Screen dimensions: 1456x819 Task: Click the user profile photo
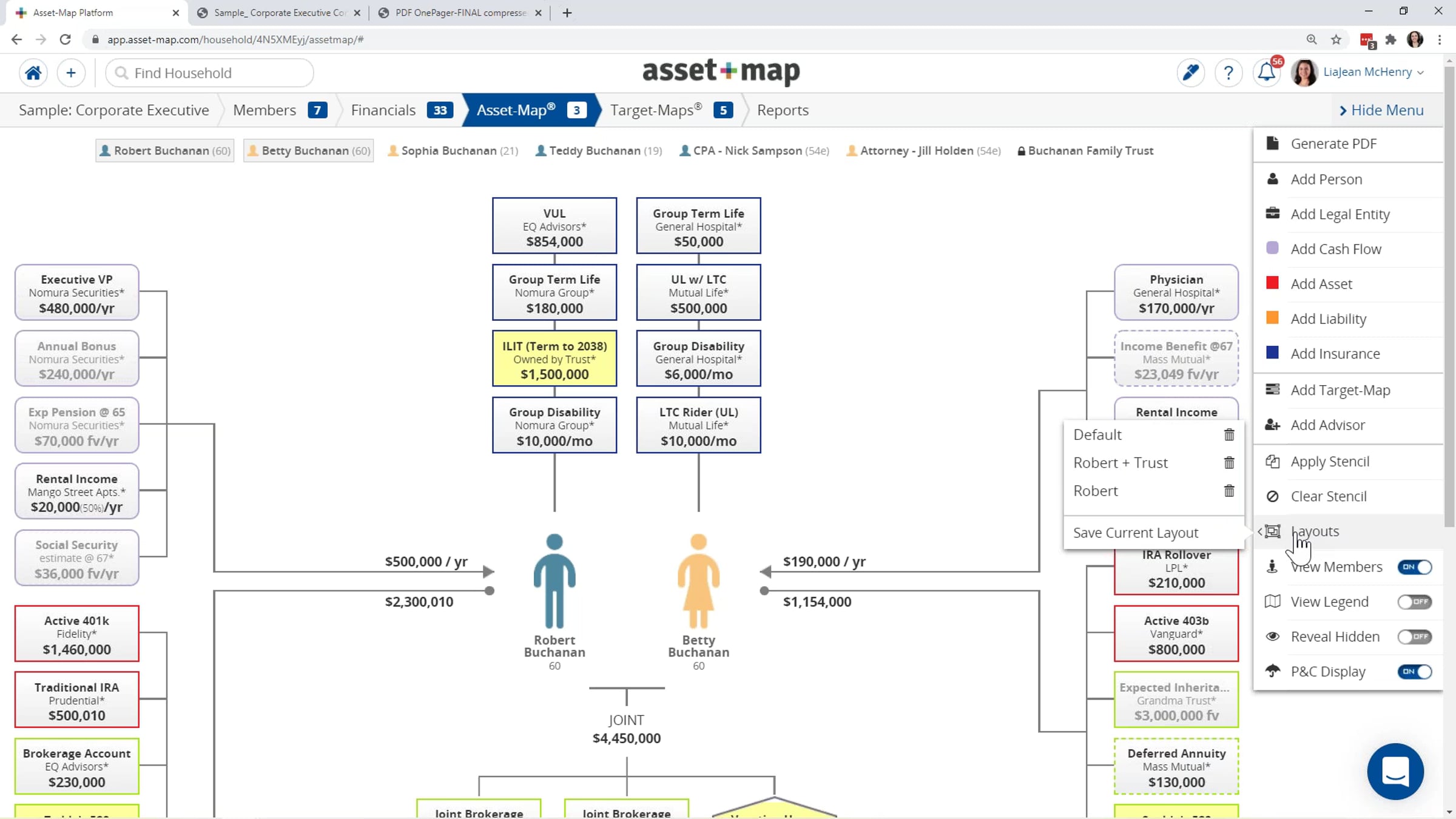tap(1304, 73)
